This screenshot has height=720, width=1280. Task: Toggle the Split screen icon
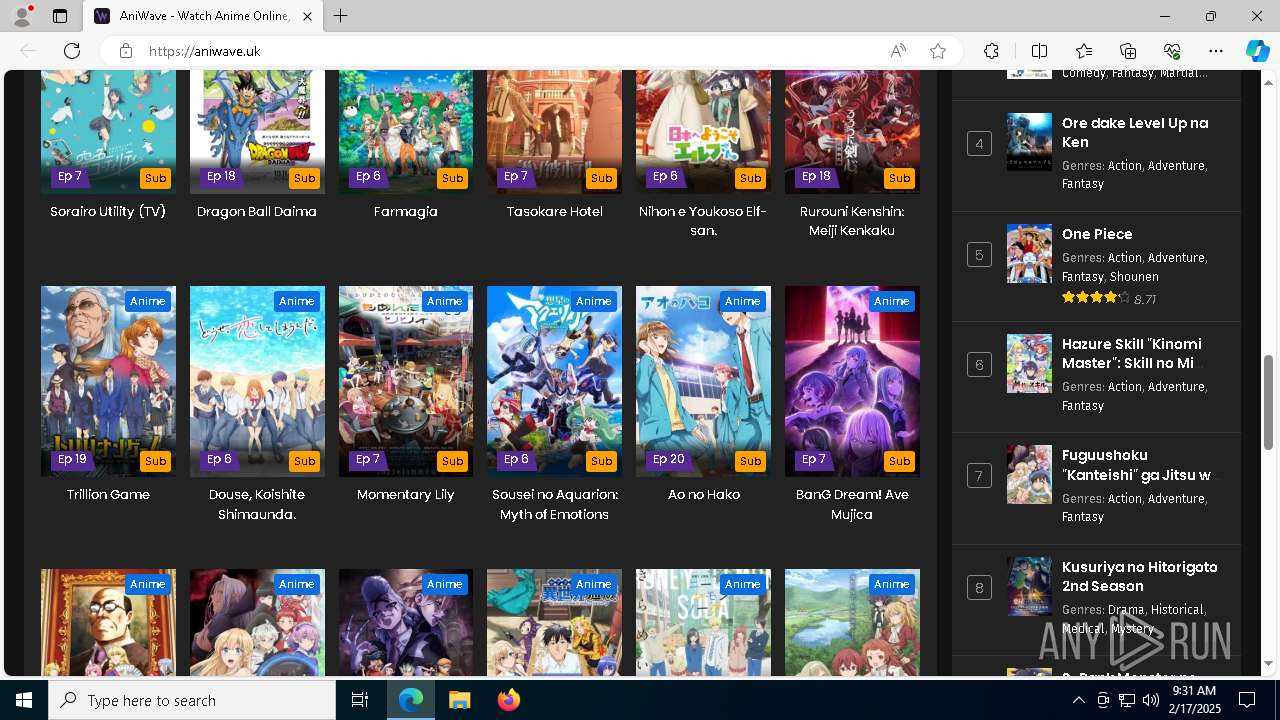coord(1039,51)
